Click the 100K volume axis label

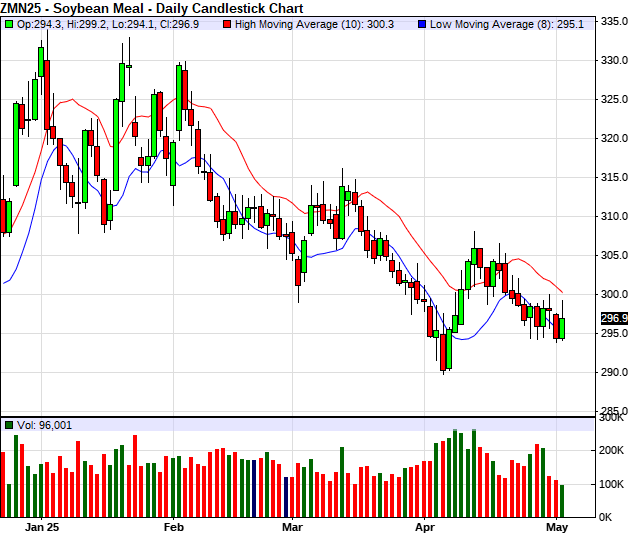[612, 484]
